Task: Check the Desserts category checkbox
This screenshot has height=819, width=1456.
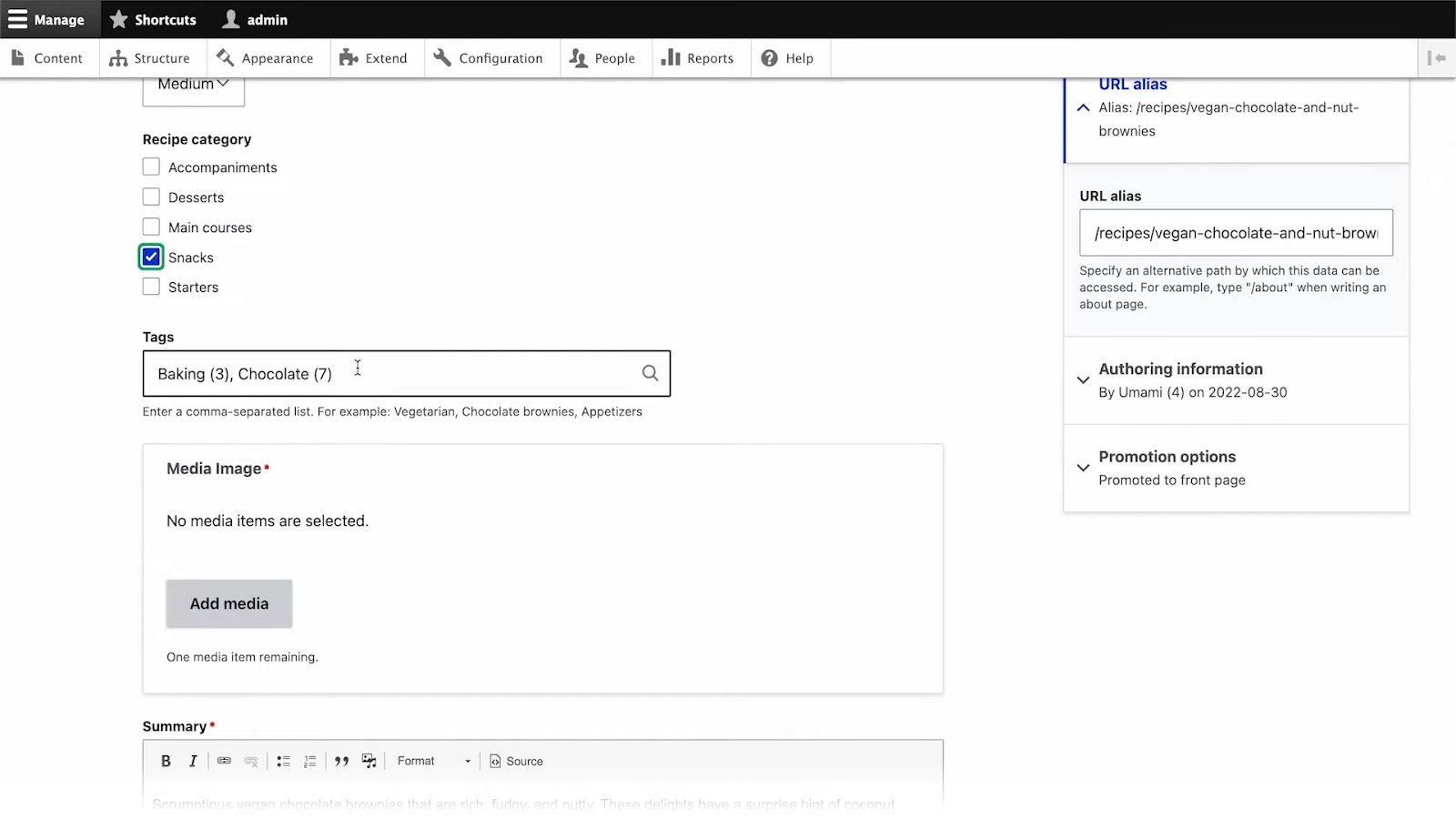Action: pyautogui.click(x=151, y=197)
